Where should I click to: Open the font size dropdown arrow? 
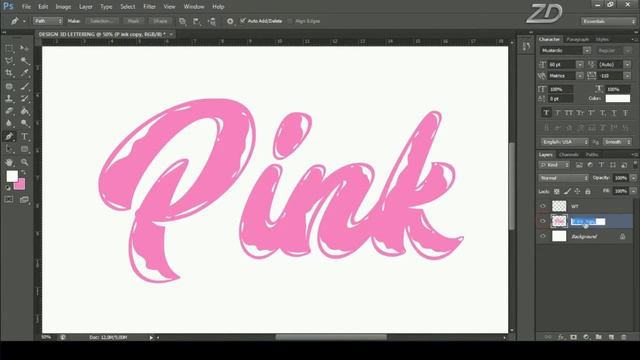pos(580,64)
